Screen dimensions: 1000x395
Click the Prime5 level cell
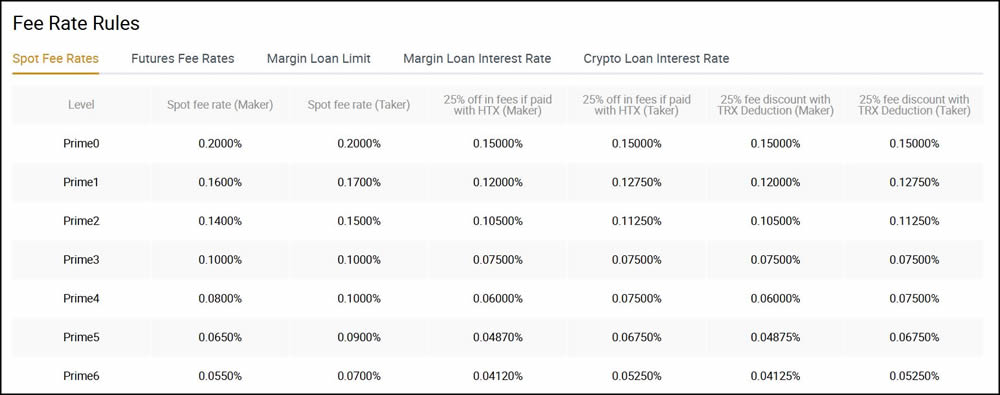[81, 337]
